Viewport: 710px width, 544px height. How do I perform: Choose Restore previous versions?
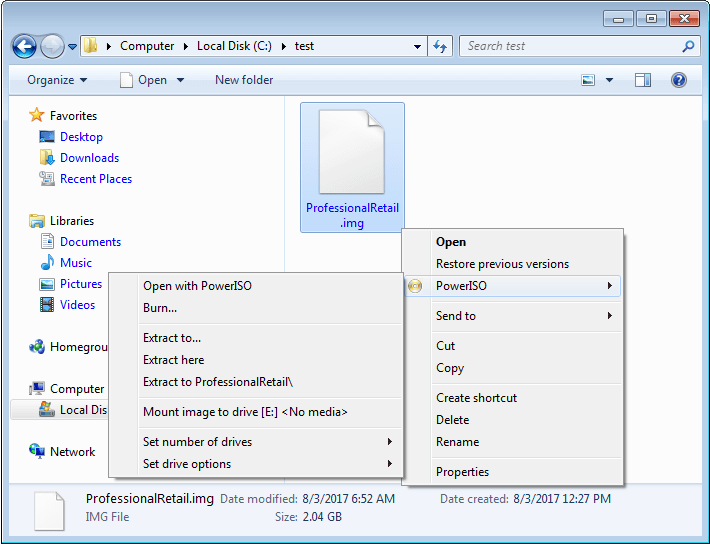click(x=513, y=264)
